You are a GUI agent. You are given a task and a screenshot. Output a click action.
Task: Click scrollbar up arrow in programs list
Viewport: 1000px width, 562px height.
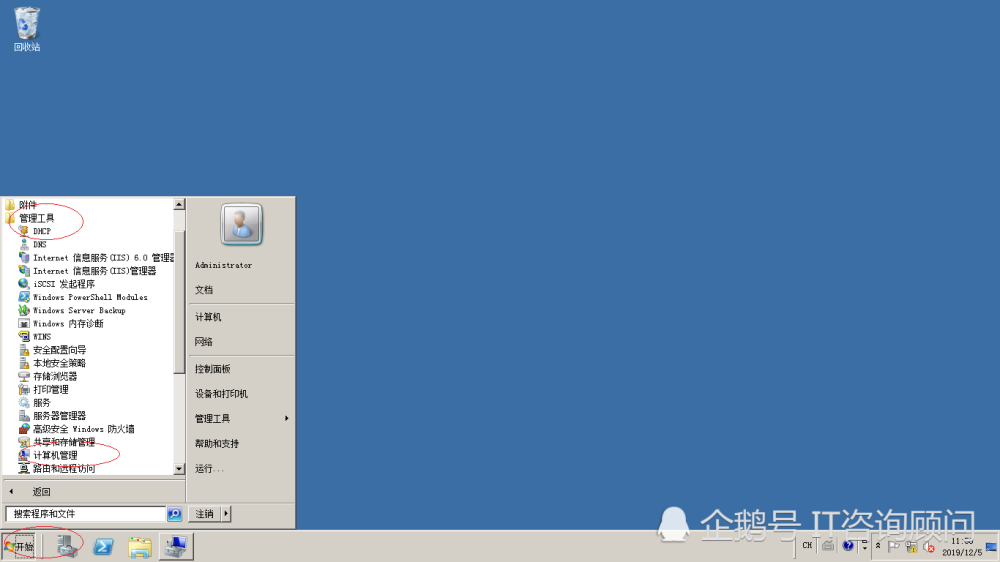(179, 204)
